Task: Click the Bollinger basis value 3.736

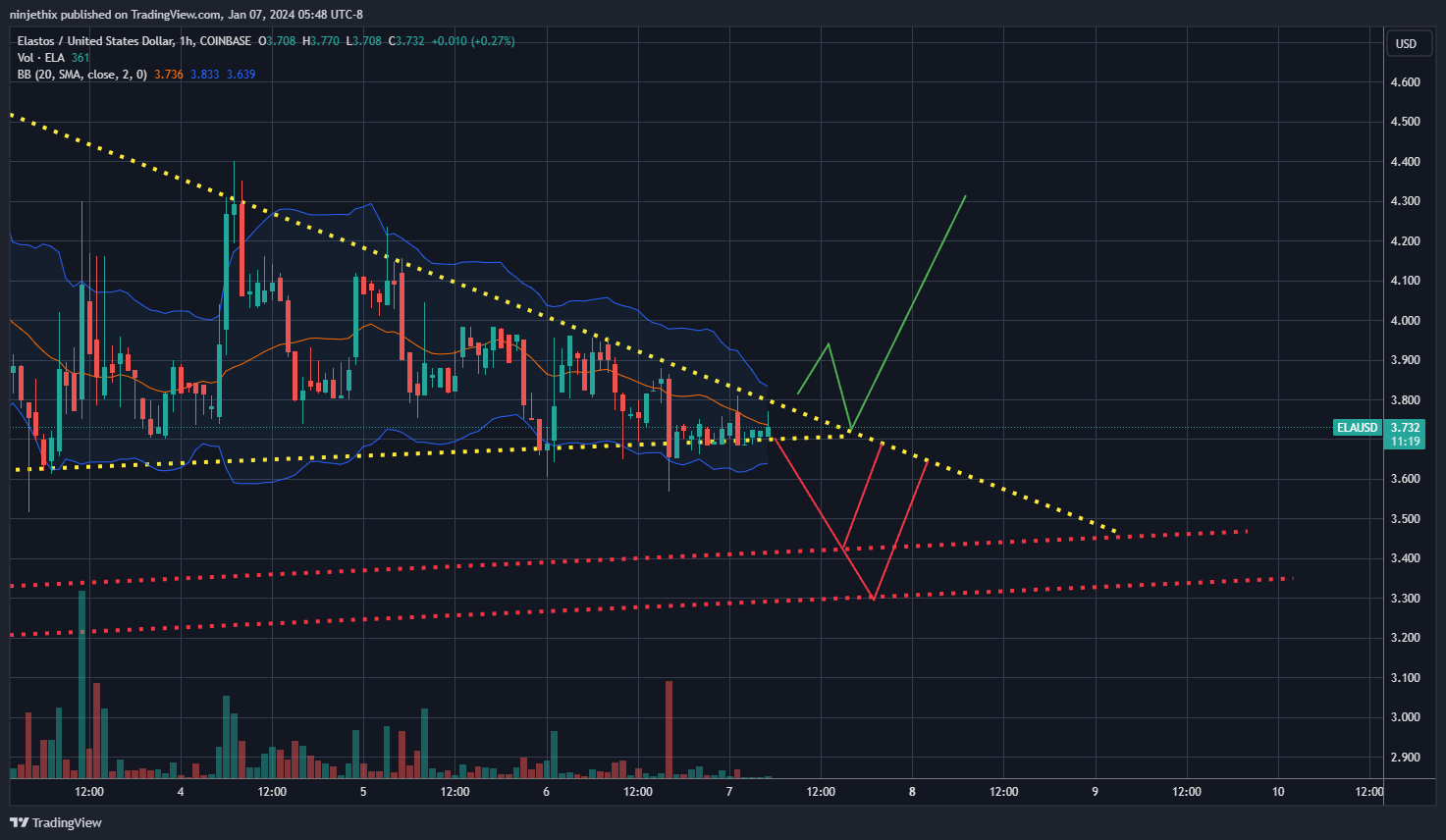Action: (x=169, y=75)
